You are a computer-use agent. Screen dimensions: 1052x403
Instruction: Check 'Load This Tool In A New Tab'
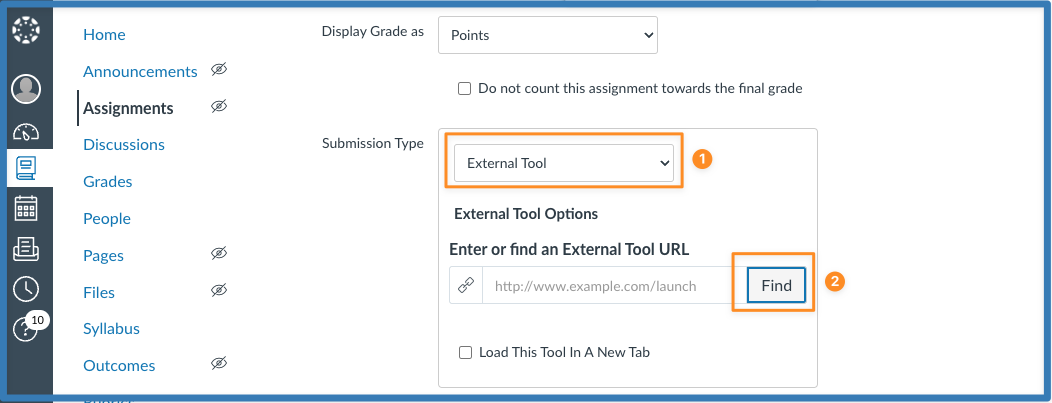[x=464, y=352]
